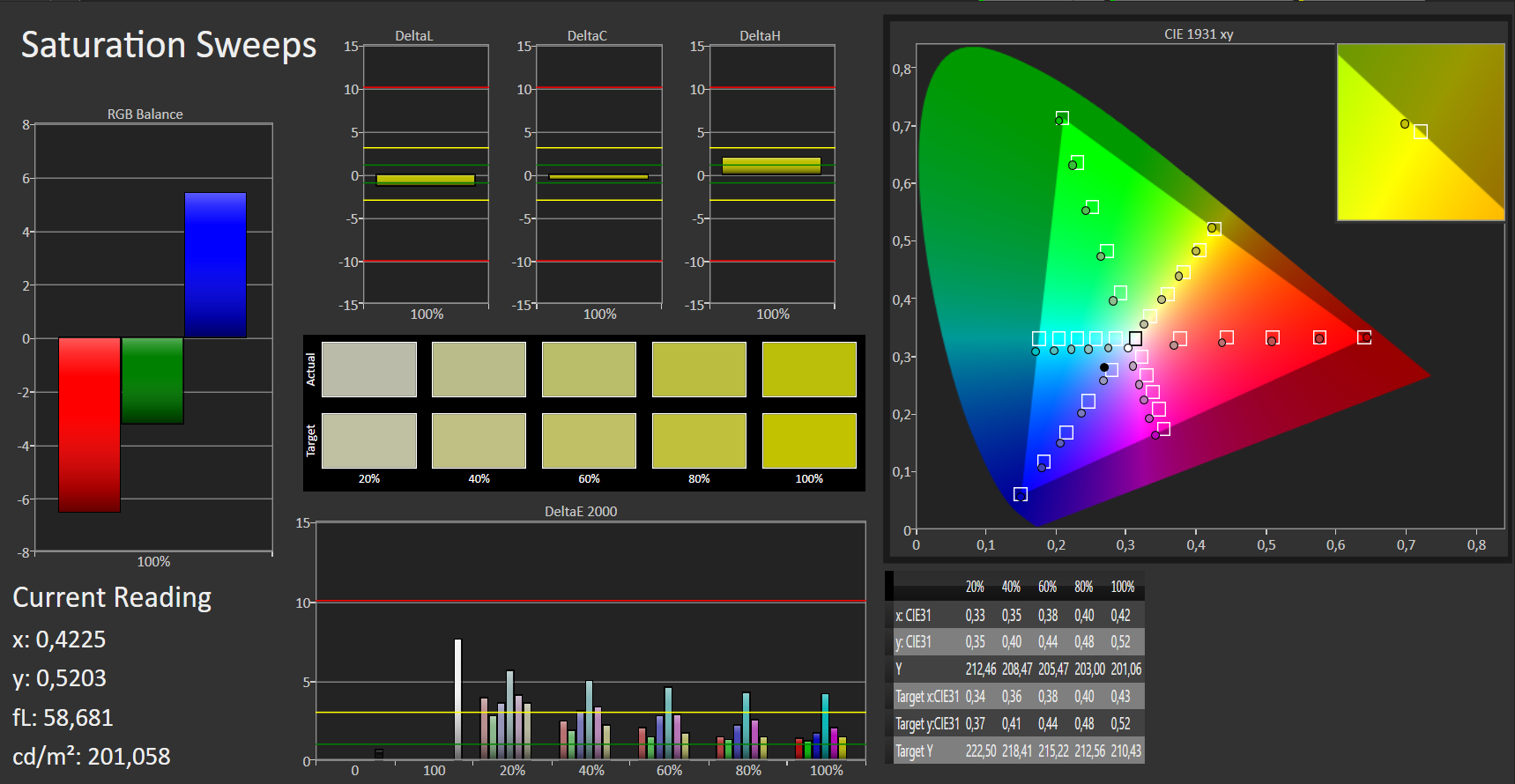
Task: Click table cell '222,50' in Target Y row
Action: tap(981, 751)
